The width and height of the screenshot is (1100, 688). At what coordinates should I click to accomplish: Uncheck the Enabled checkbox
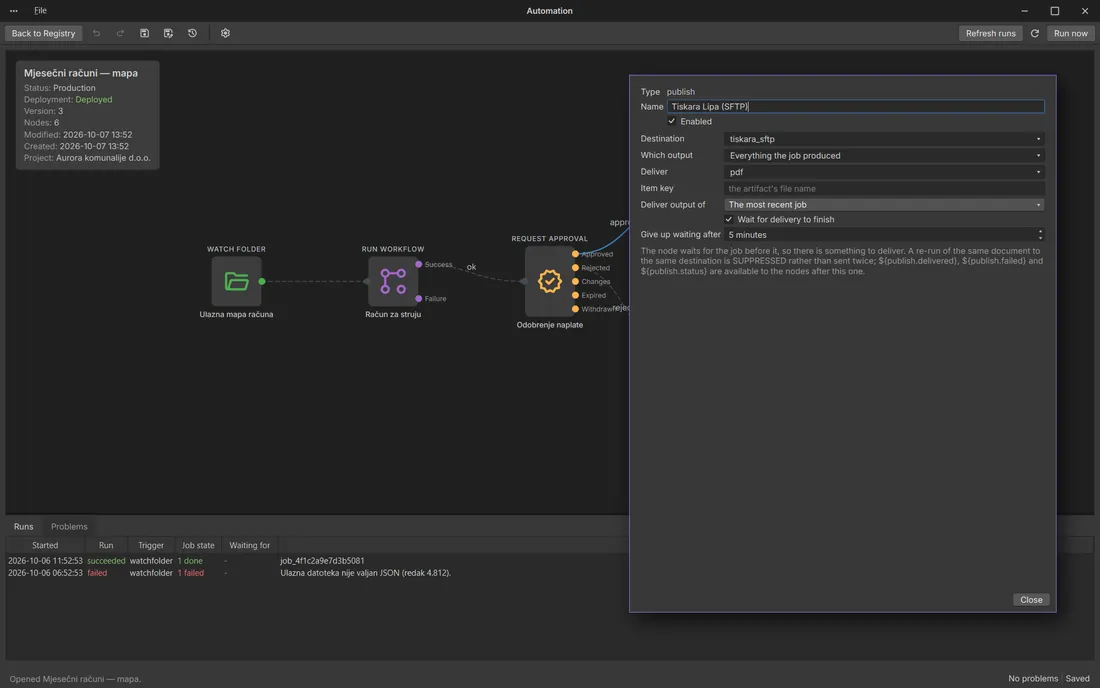pyautogui.click(x=671, y=121)
